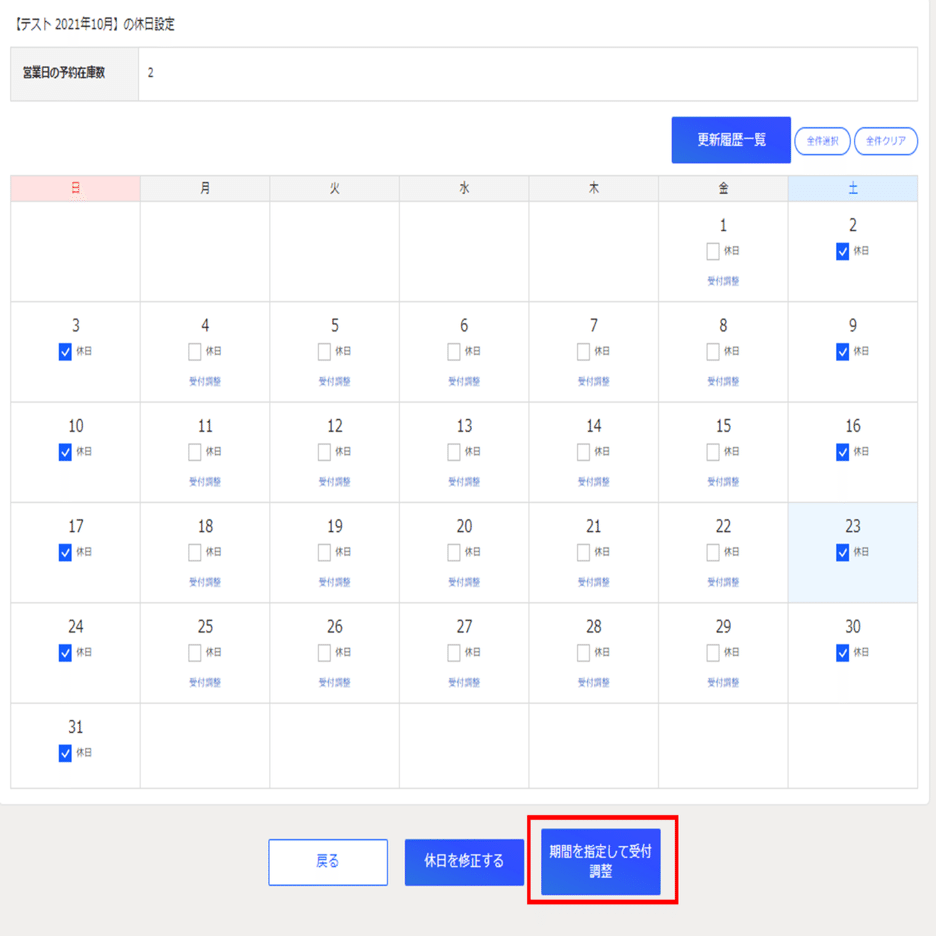Viewport: 936px width, 936px height.
Task: Check the 休日 box for day 12
Action: pyautogui.click(x=324, y=452)
